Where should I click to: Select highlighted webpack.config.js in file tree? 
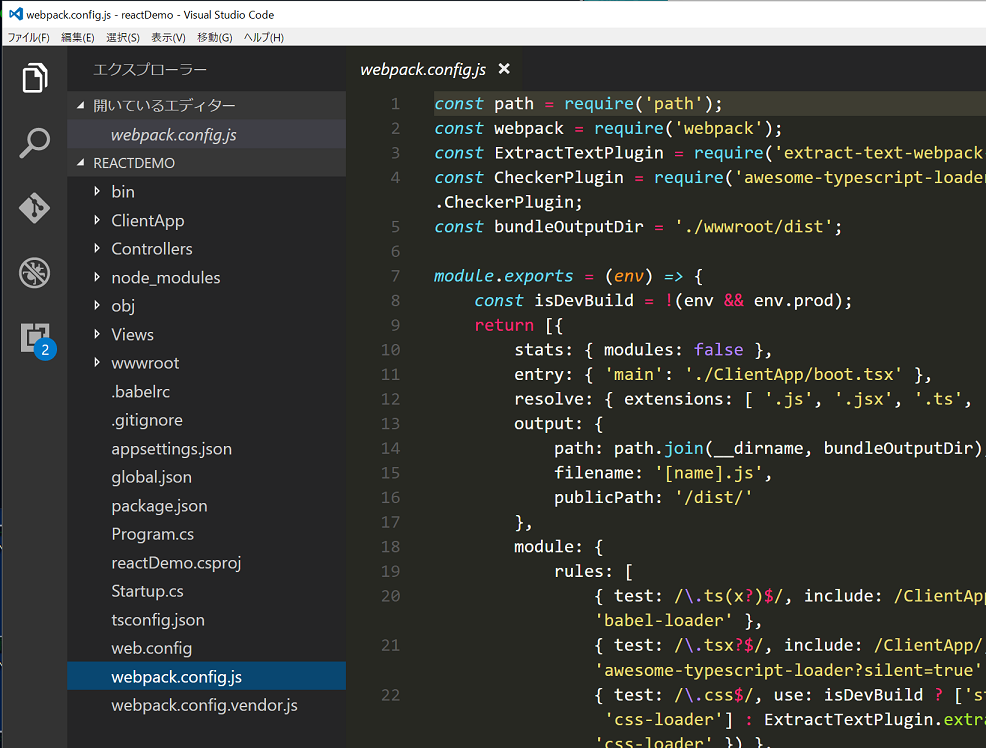207,676
